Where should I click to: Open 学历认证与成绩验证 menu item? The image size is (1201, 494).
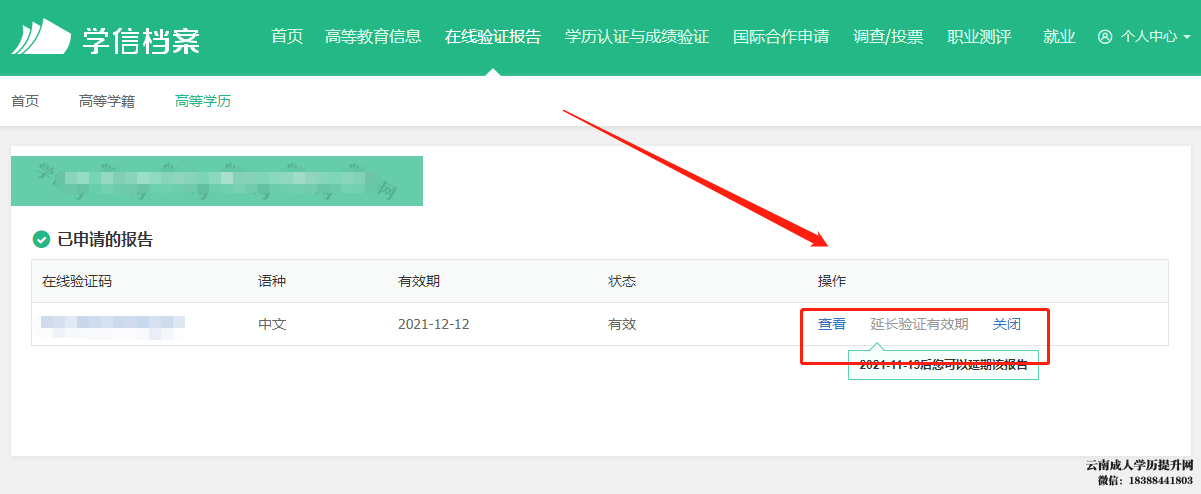pos(637,37)
